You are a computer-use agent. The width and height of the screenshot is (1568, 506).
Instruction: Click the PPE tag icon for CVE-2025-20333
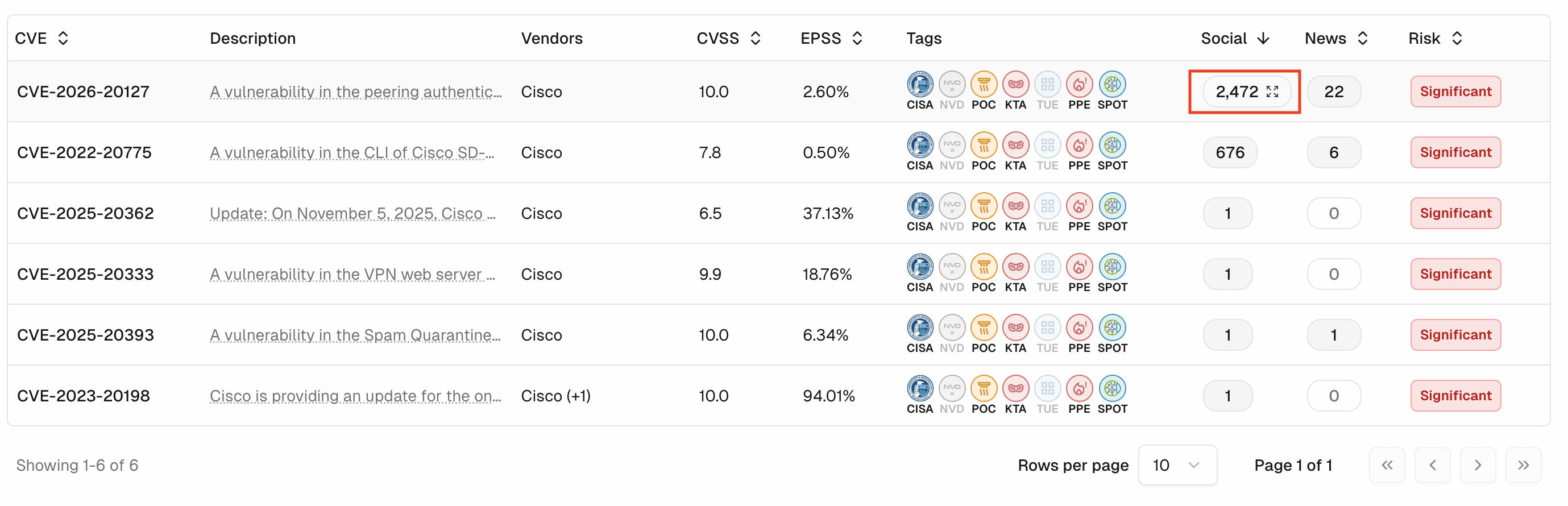coord(1079,267)
